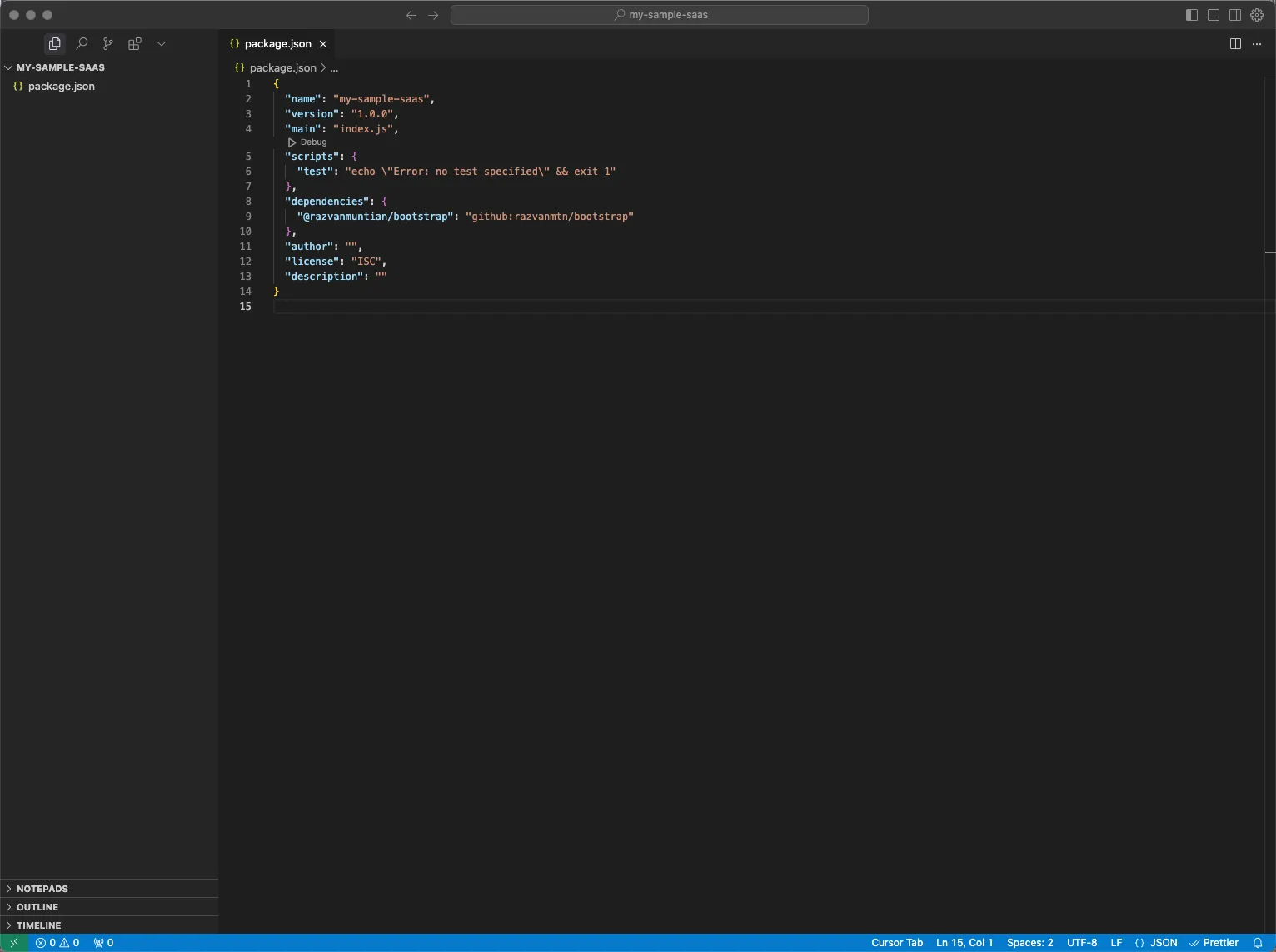The width and height of the screenshot is (1276, 952).
Task: Expand the Outline section
Action: (x=37, y=907)
